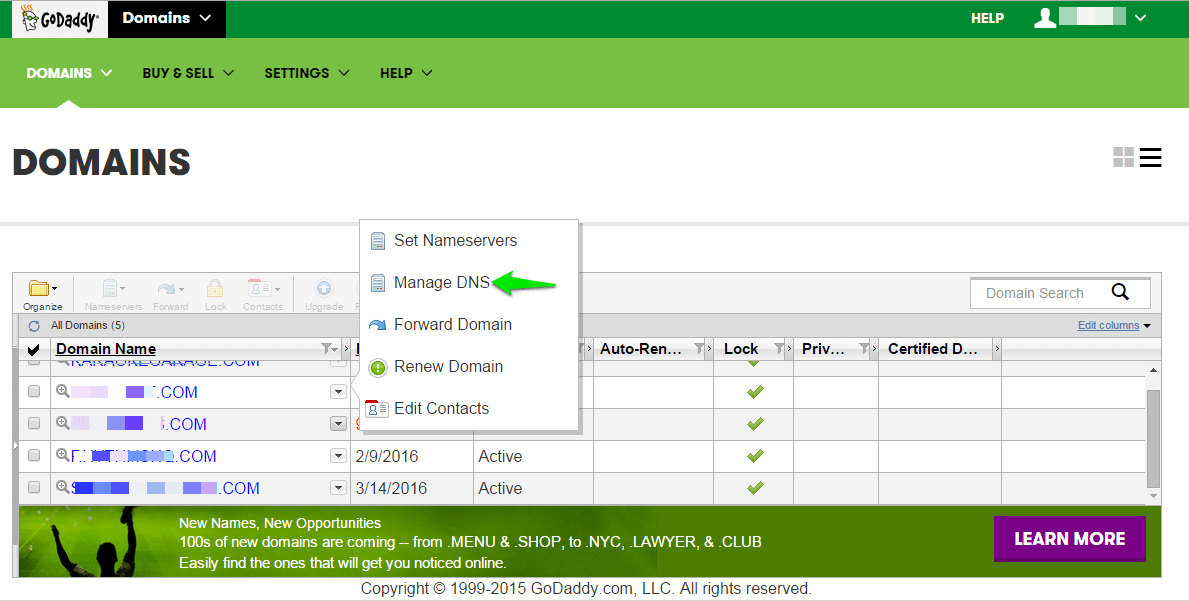Choose Edit Contacts from the popup menu
Screen dimensions: 1189x601
(x=469, y=408)
